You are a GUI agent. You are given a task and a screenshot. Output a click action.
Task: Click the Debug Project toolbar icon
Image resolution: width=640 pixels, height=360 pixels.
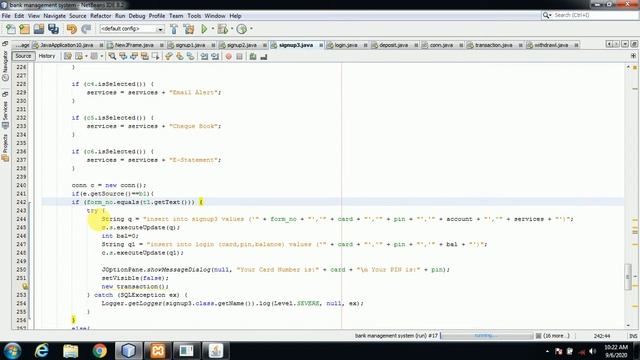click(222, 29)
